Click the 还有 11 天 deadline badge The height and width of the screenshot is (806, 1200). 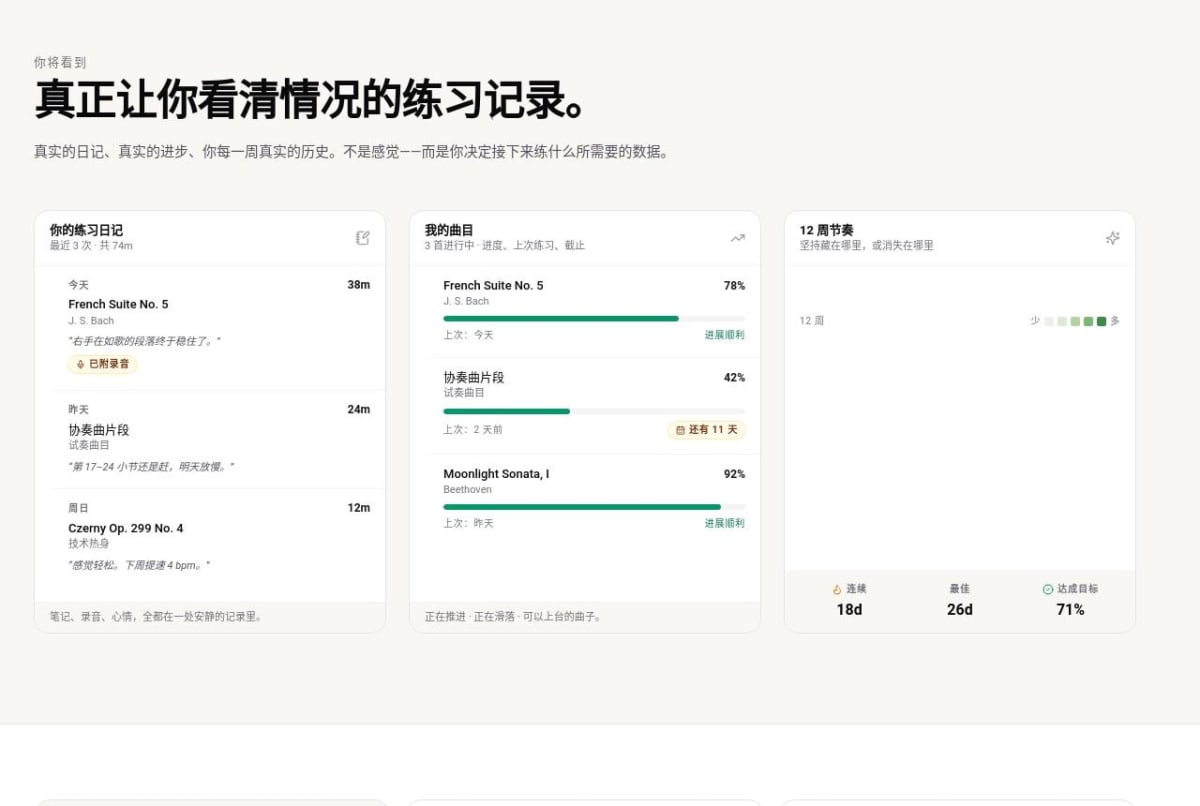pos(707,430)
